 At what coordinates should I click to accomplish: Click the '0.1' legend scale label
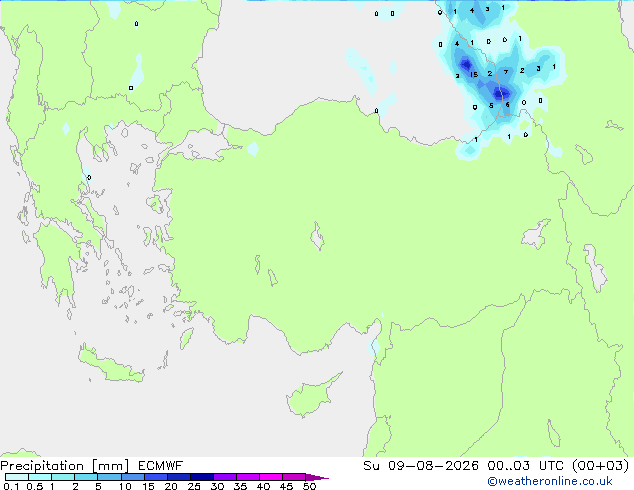point(11,486)
